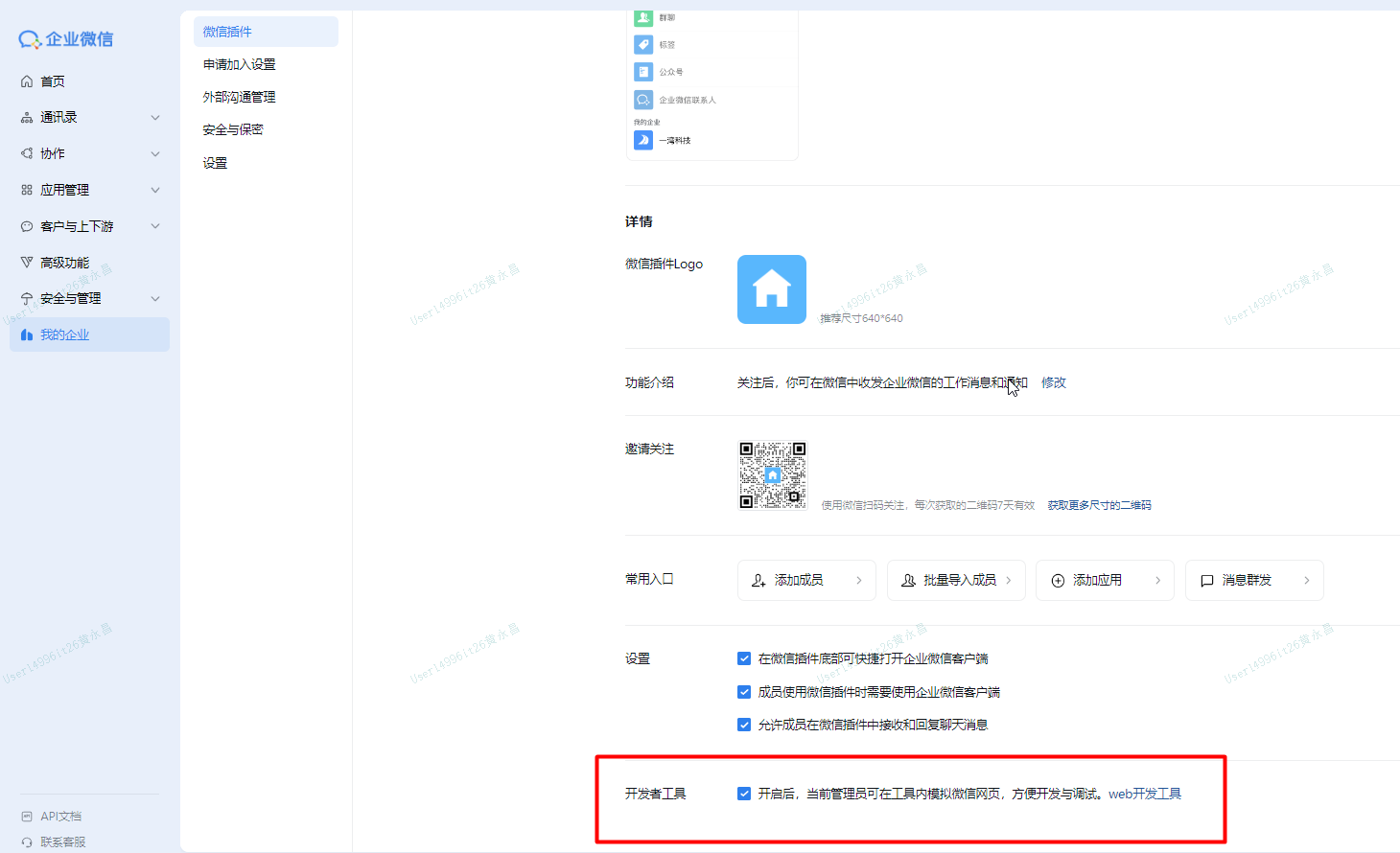Open the 公众号 official account icon
Image resolution: width=1400 pixels, height=853 pixels.
click(x=643, y=71)
